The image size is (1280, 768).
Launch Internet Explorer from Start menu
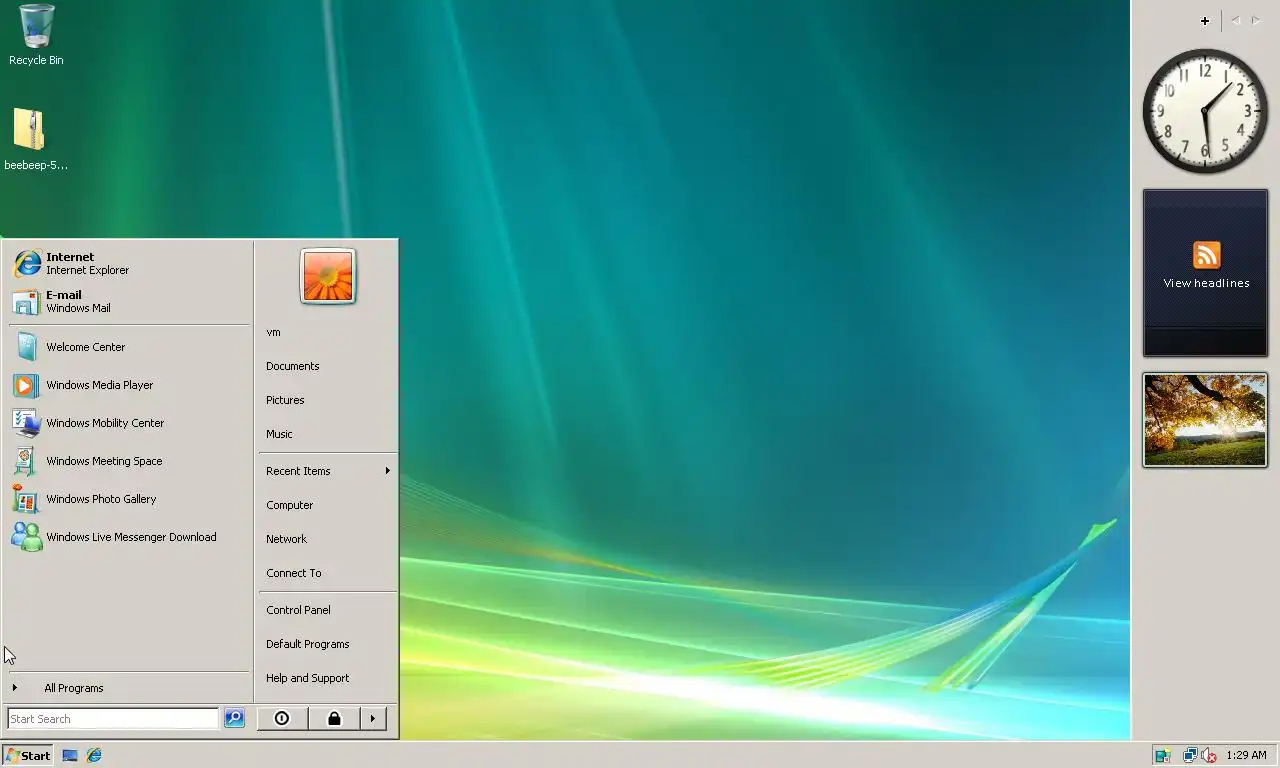[128, 264]
